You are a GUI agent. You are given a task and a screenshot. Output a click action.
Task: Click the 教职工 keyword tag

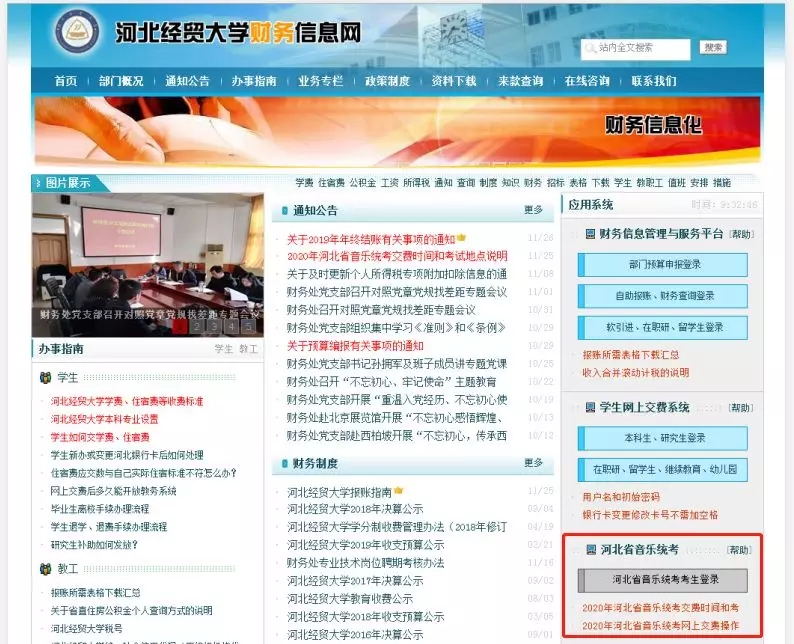click(650, 183)
